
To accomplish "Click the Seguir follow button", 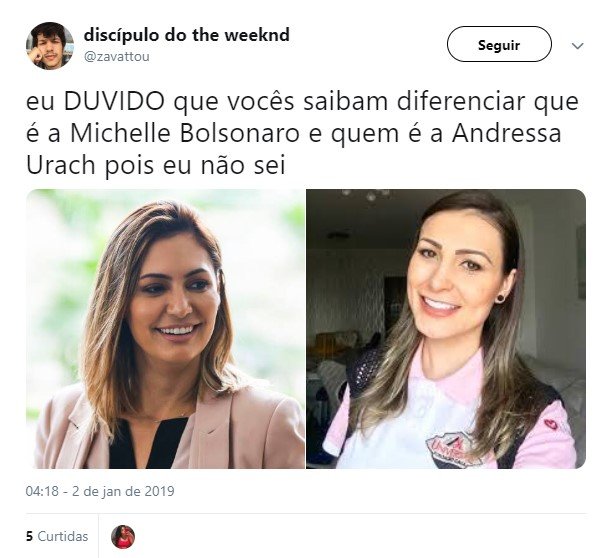I will pyautogui.click(x=499, y=44).
